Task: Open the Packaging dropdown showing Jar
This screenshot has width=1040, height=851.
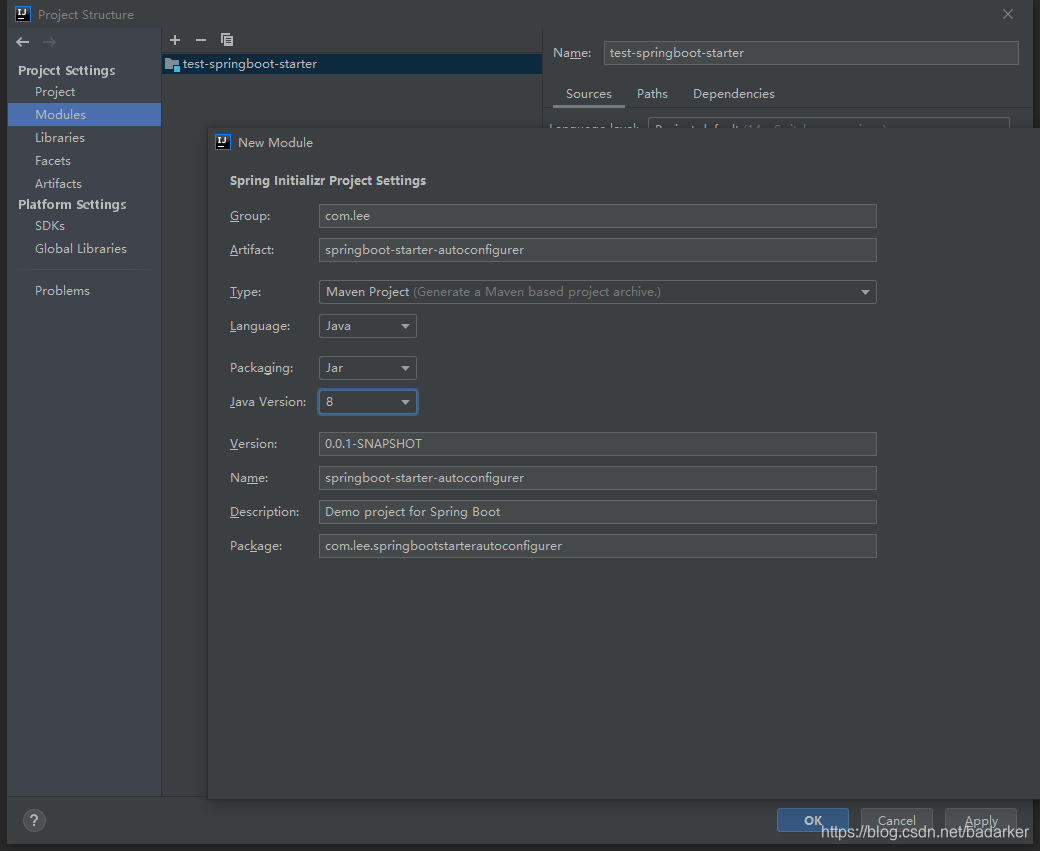Action: tap(367, 367)
